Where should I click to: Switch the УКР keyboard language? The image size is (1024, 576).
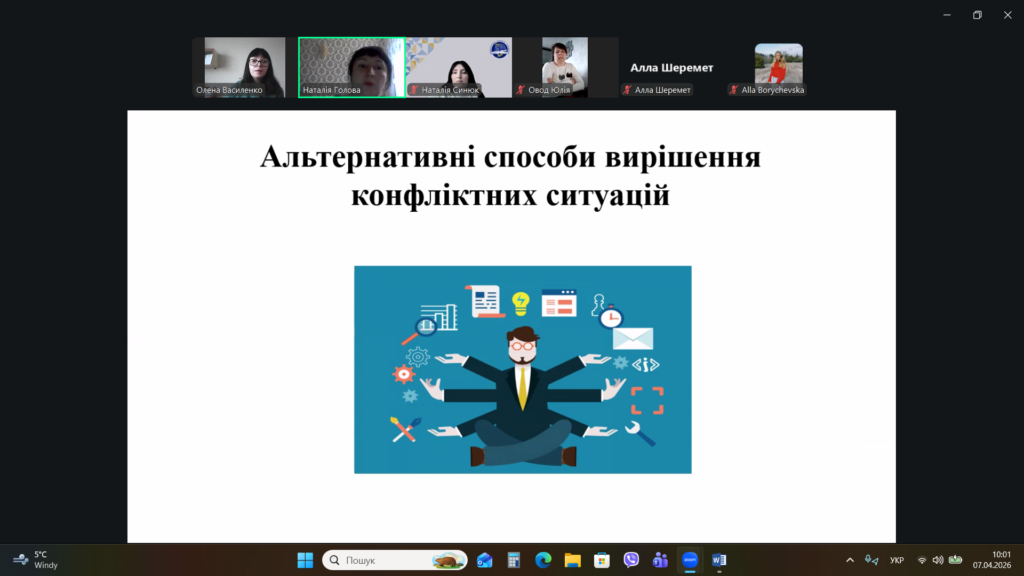pos(897,560)
